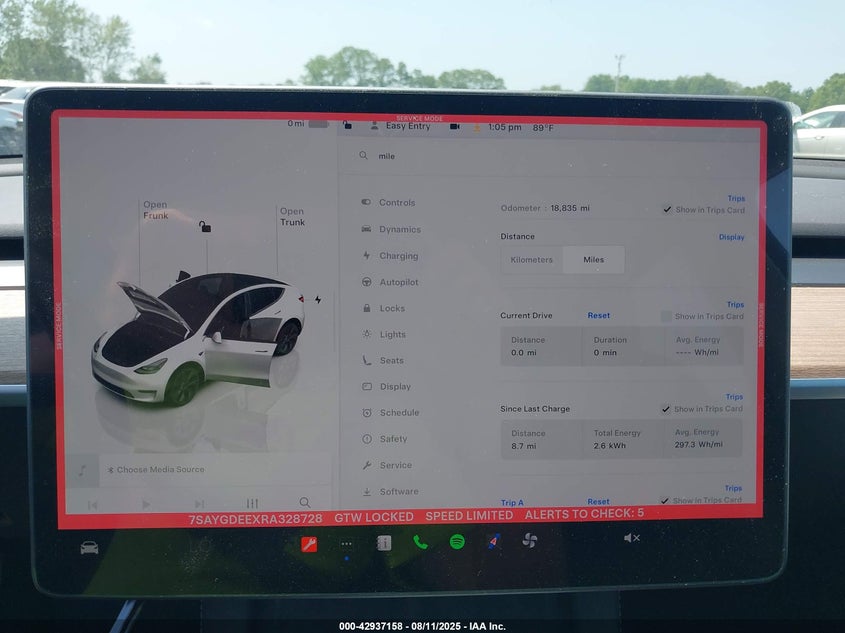Uncheck odometer Show in Trips Card
Viewport: 845px width, 633px height.
[x=667, y=210]
